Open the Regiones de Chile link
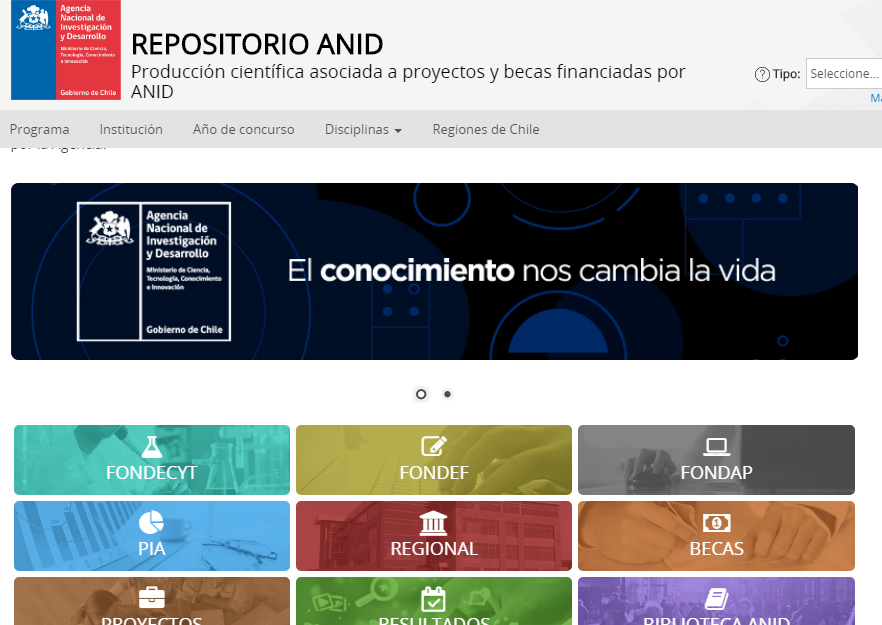 tap(485, 129)
